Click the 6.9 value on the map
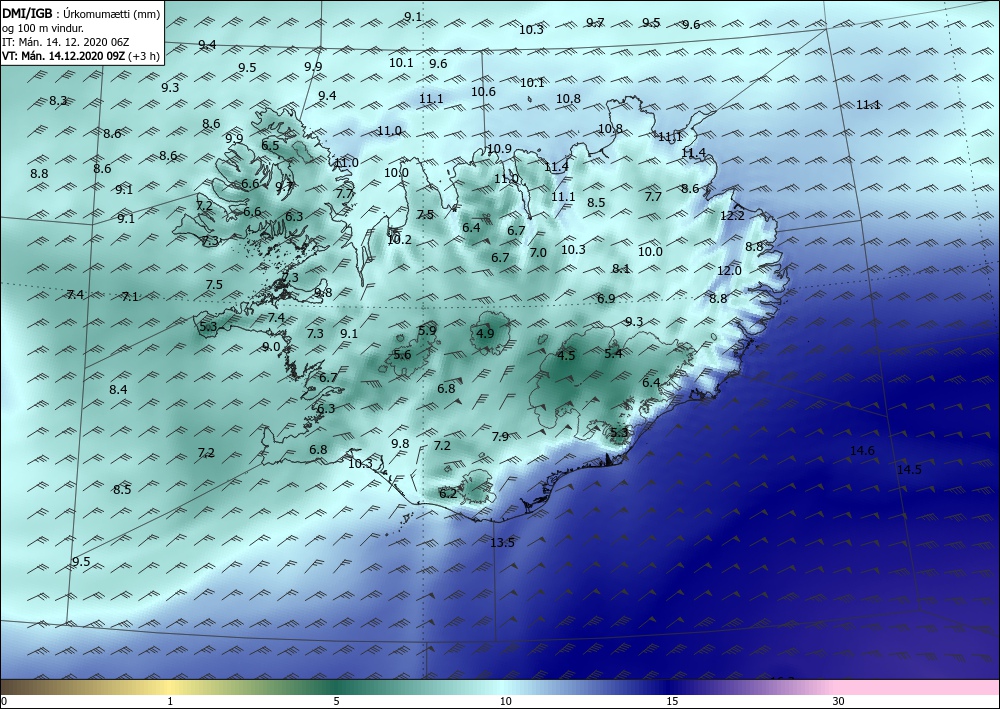This screenshot has width=1000, height=709. (606, 298)
